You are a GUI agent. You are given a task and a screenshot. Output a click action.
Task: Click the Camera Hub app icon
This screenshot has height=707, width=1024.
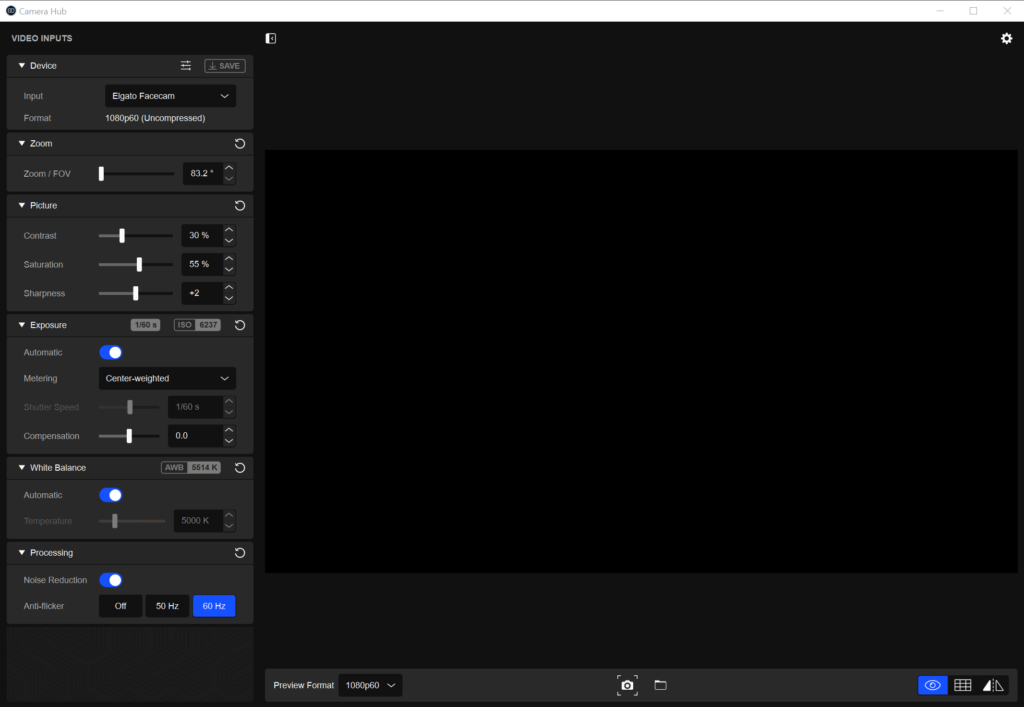10,10
